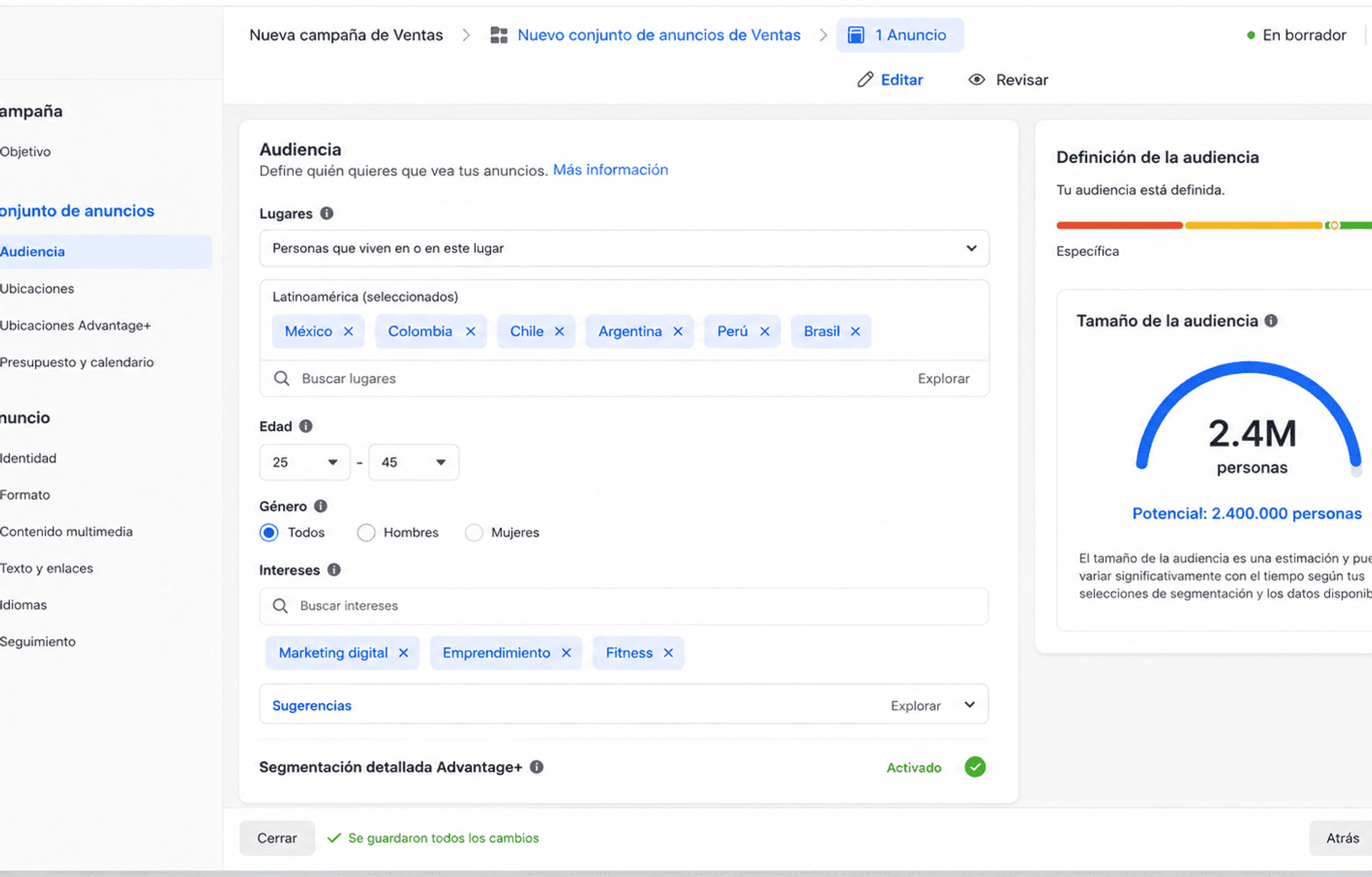Open the maximum age 45 dropdown
The image size is (1372, 877).
(414, 462)
